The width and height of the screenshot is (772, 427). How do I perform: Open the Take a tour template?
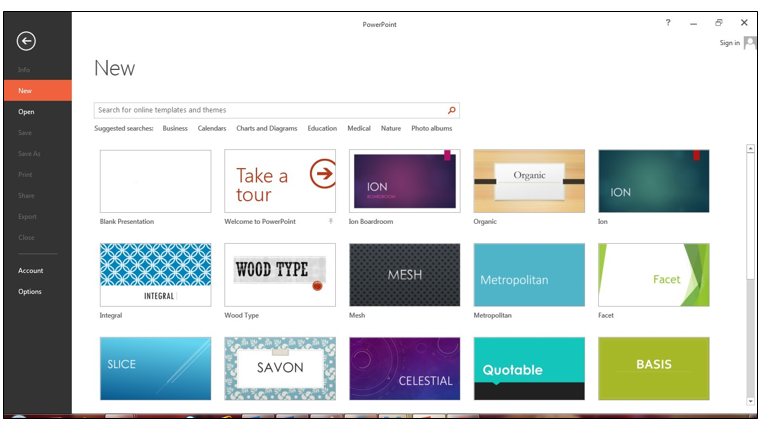pos(280,182)
